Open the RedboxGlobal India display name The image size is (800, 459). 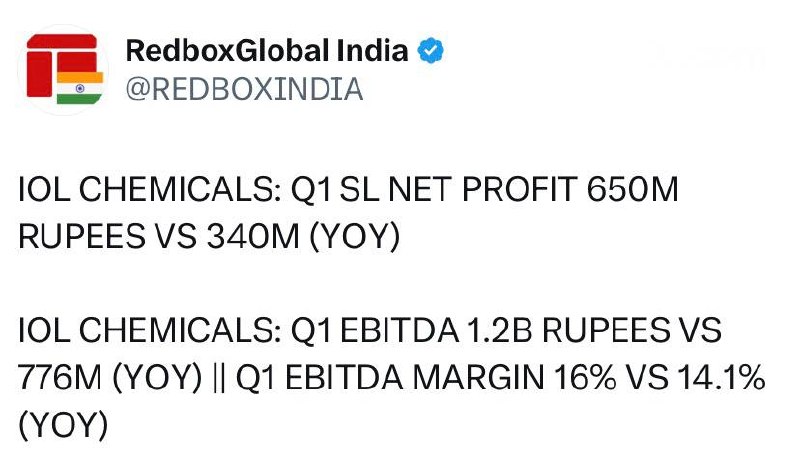267,50
